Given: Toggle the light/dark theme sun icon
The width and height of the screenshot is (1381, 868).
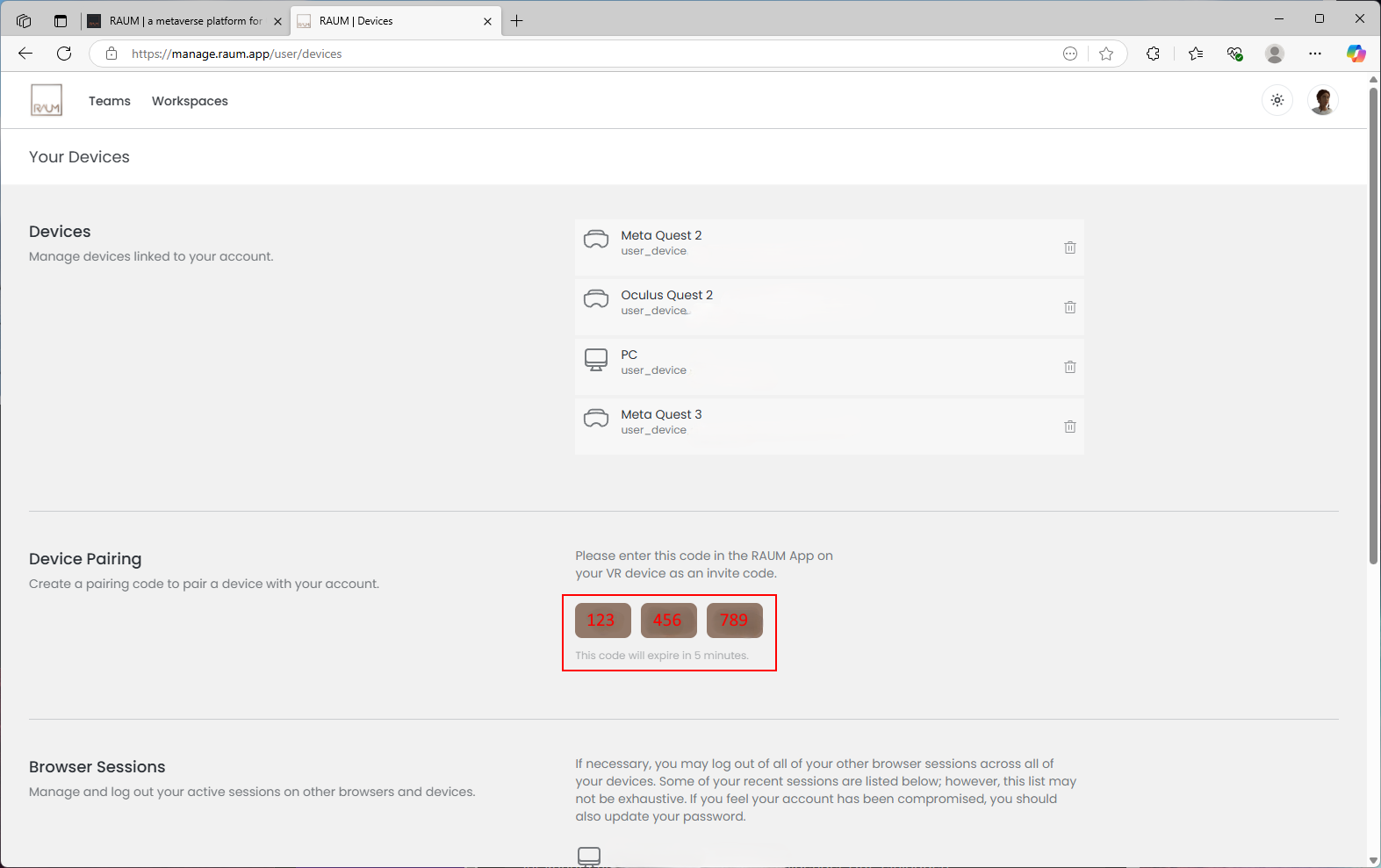Looking at the screenshot, I should click(x=1277, y=100).
